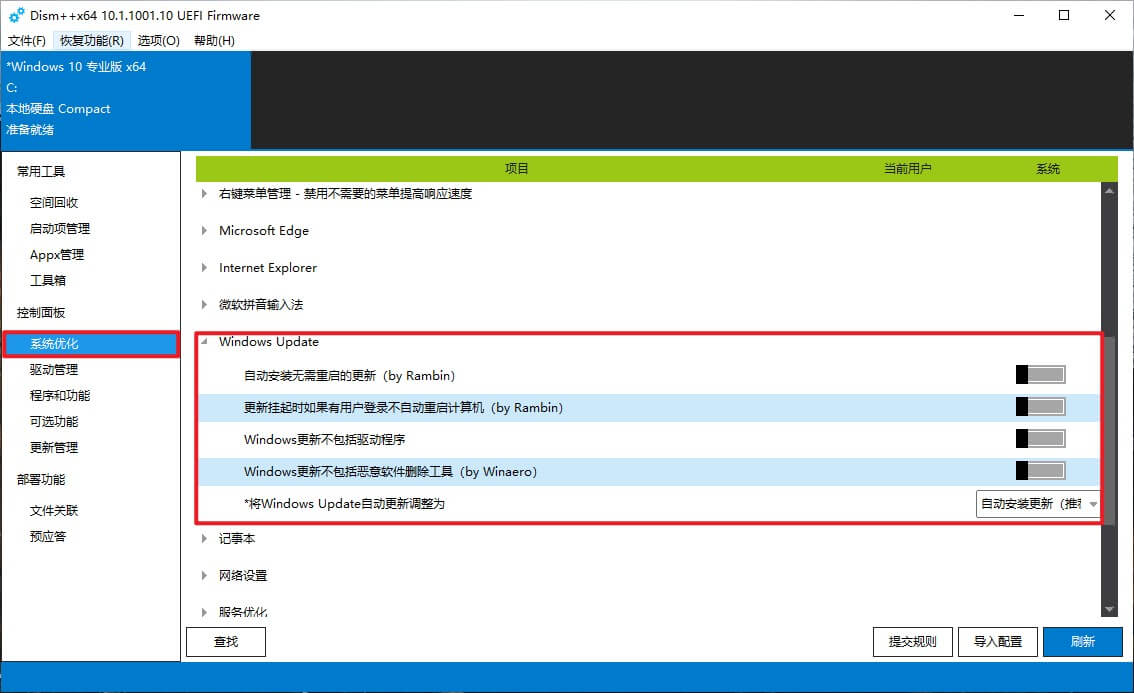Click the Dism++ gear icon in title bar

pyautogui.click(x=16, y=15)
